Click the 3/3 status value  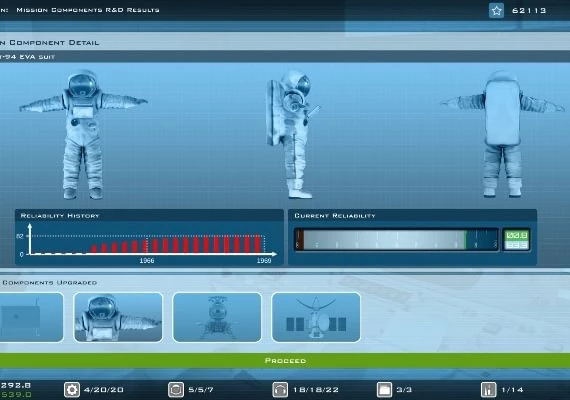point(404,390)
